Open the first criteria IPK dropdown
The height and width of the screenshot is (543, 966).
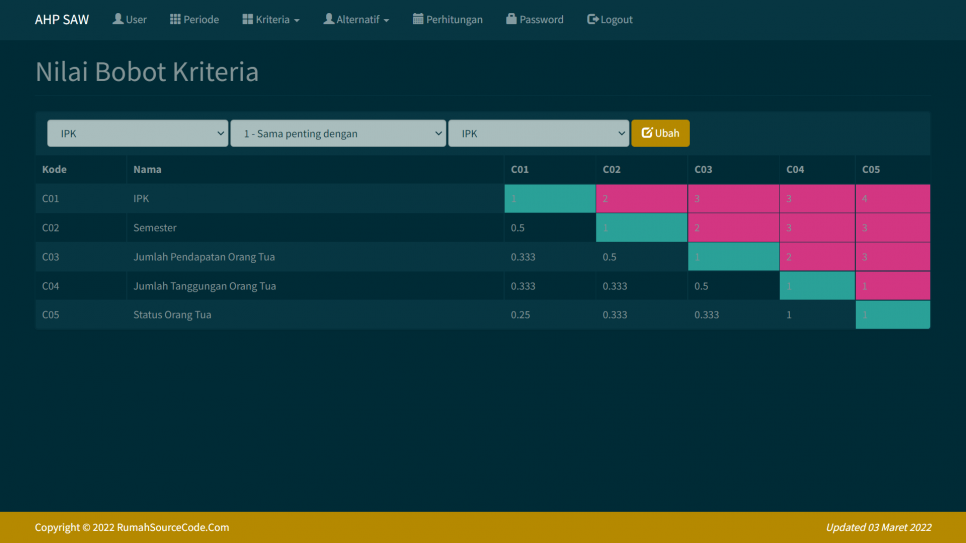pos(138,133)
